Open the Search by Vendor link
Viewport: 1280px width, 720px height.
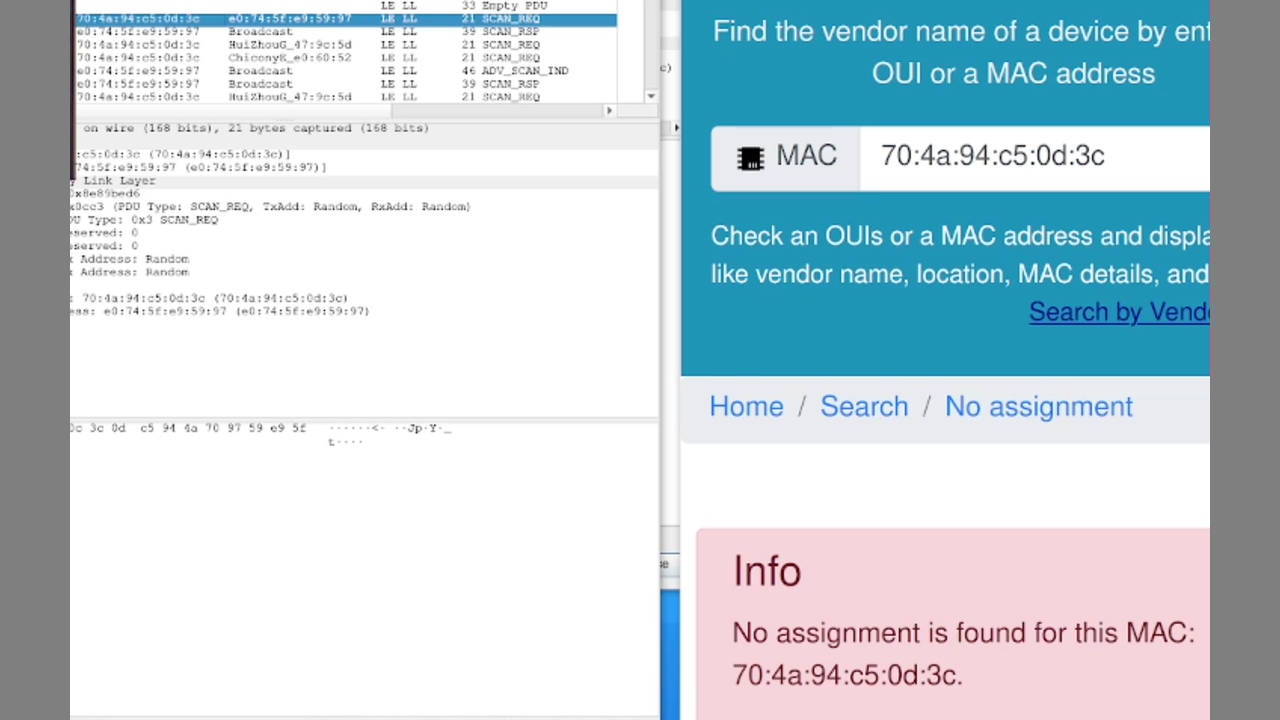click(x=1118, y=312)
